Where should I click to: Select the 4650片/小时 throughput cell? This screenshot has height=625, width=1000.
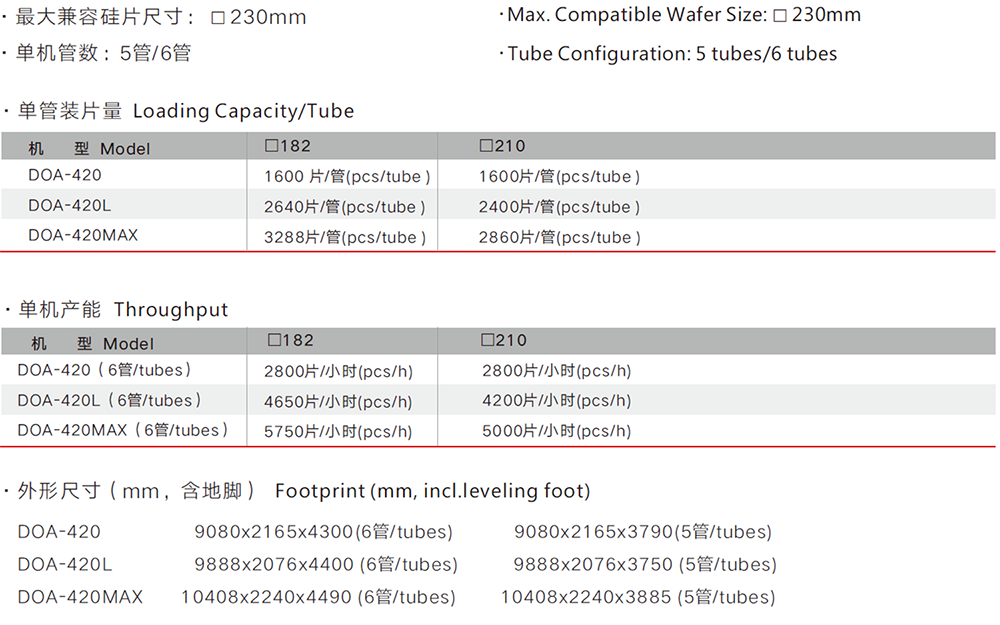click(338, 402)
